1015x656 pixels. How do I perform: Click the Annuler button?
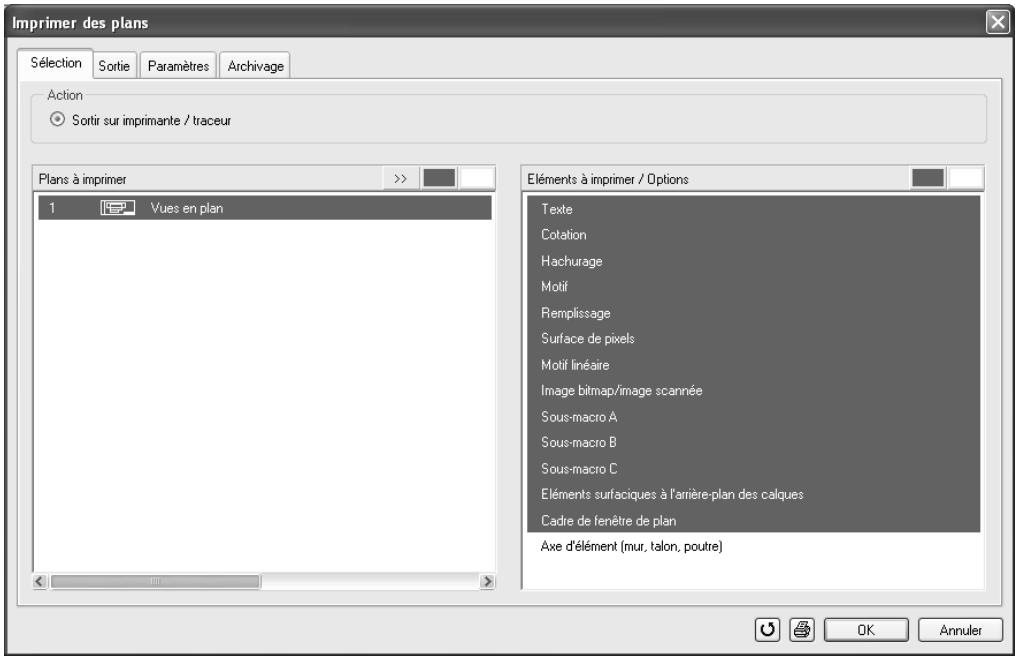pos(961,630)
